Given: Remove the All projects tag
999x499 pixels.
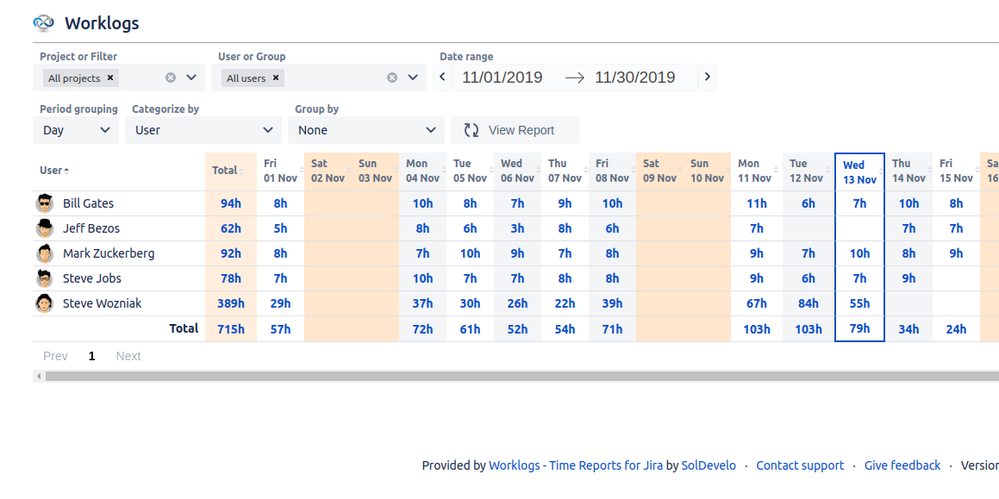Looking at the screenshot, I should click(110, 78).
